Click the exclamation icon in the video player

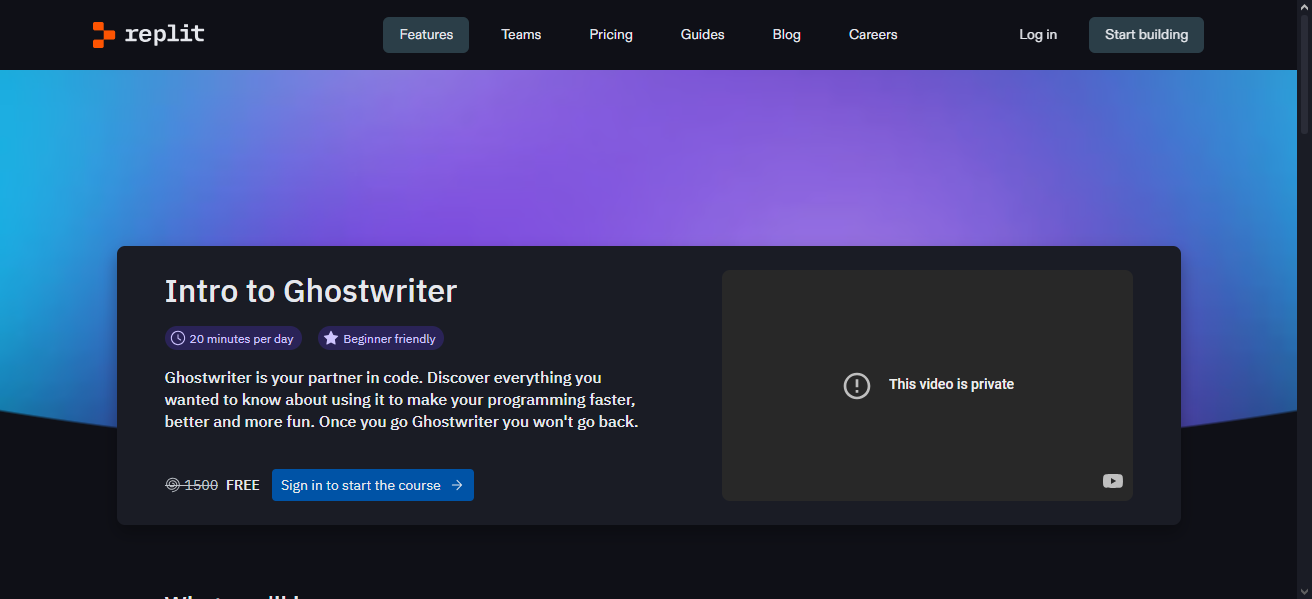857,385
